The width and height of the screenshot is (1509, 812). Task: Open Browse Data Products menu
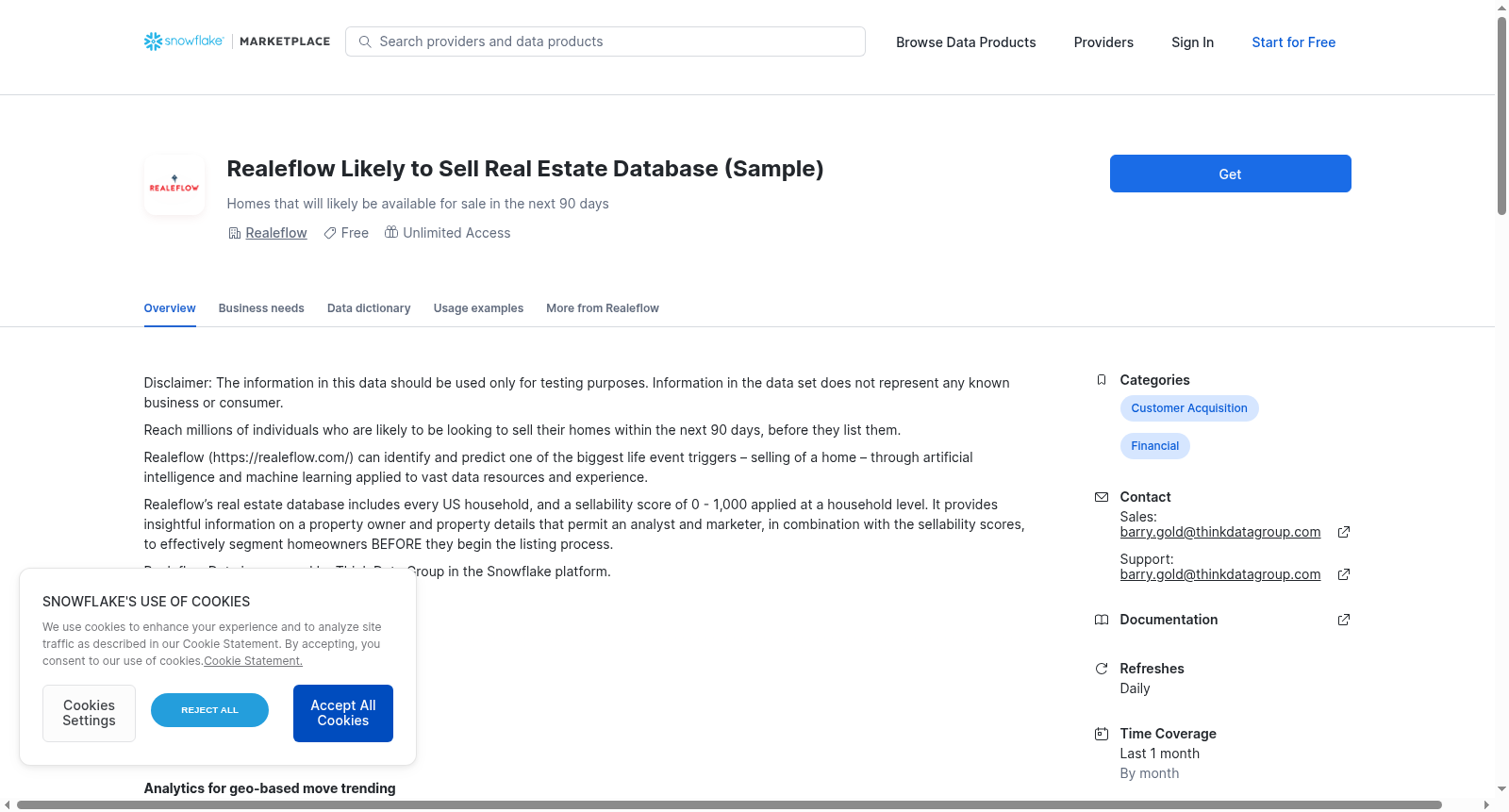pyautogui.click(x=966, y=42)
